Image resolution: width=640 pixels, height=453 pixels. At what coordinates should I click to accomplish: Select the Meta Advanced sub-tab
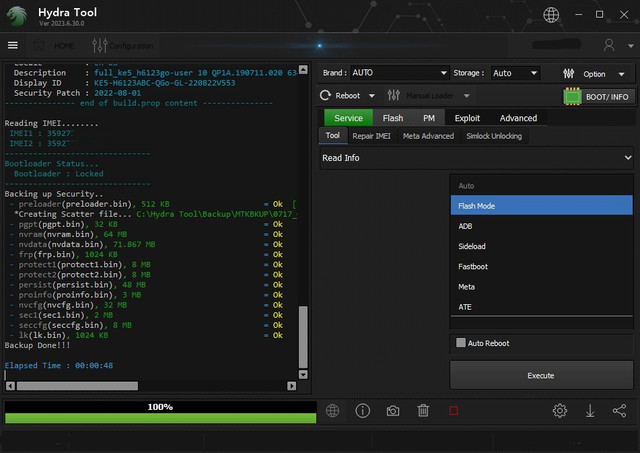428,136
